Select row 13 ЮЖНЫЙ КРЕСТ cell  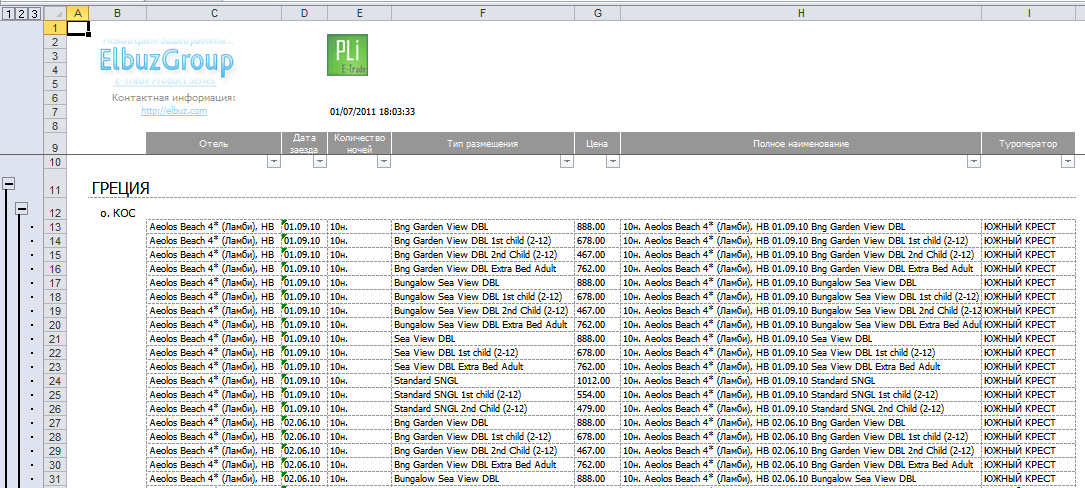tap(1028, 227)
